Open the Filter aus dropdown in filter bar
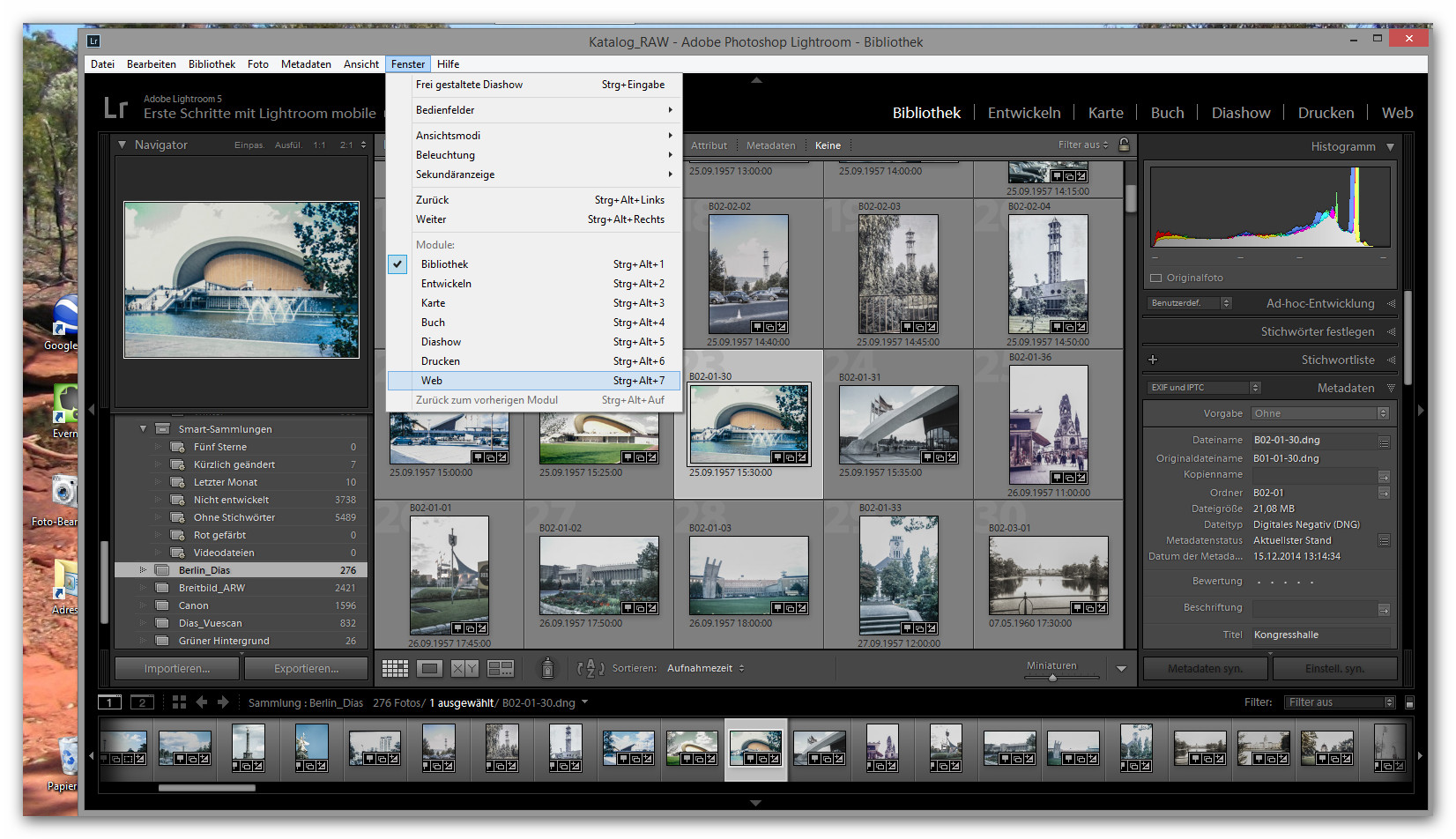Viewport: 1456px width, 839px height. 1083,145
